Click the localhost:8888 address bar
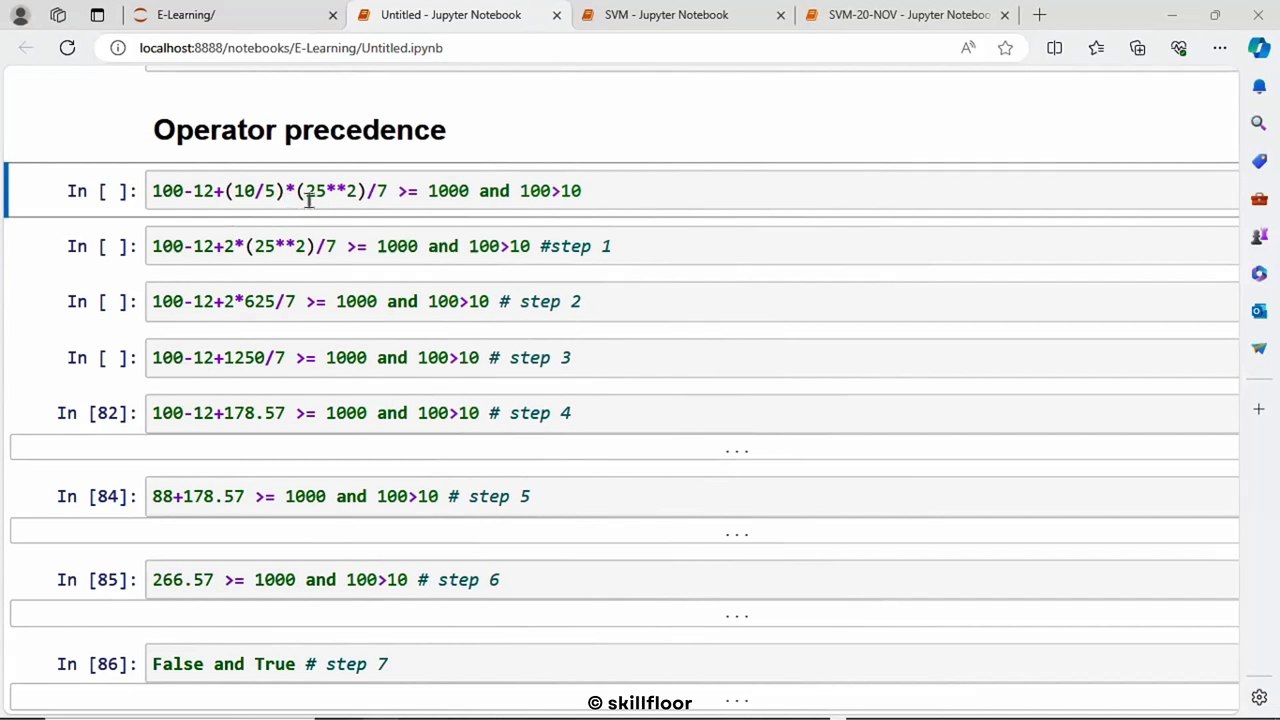Viewport: 1280px width, 720px height. 540,48
